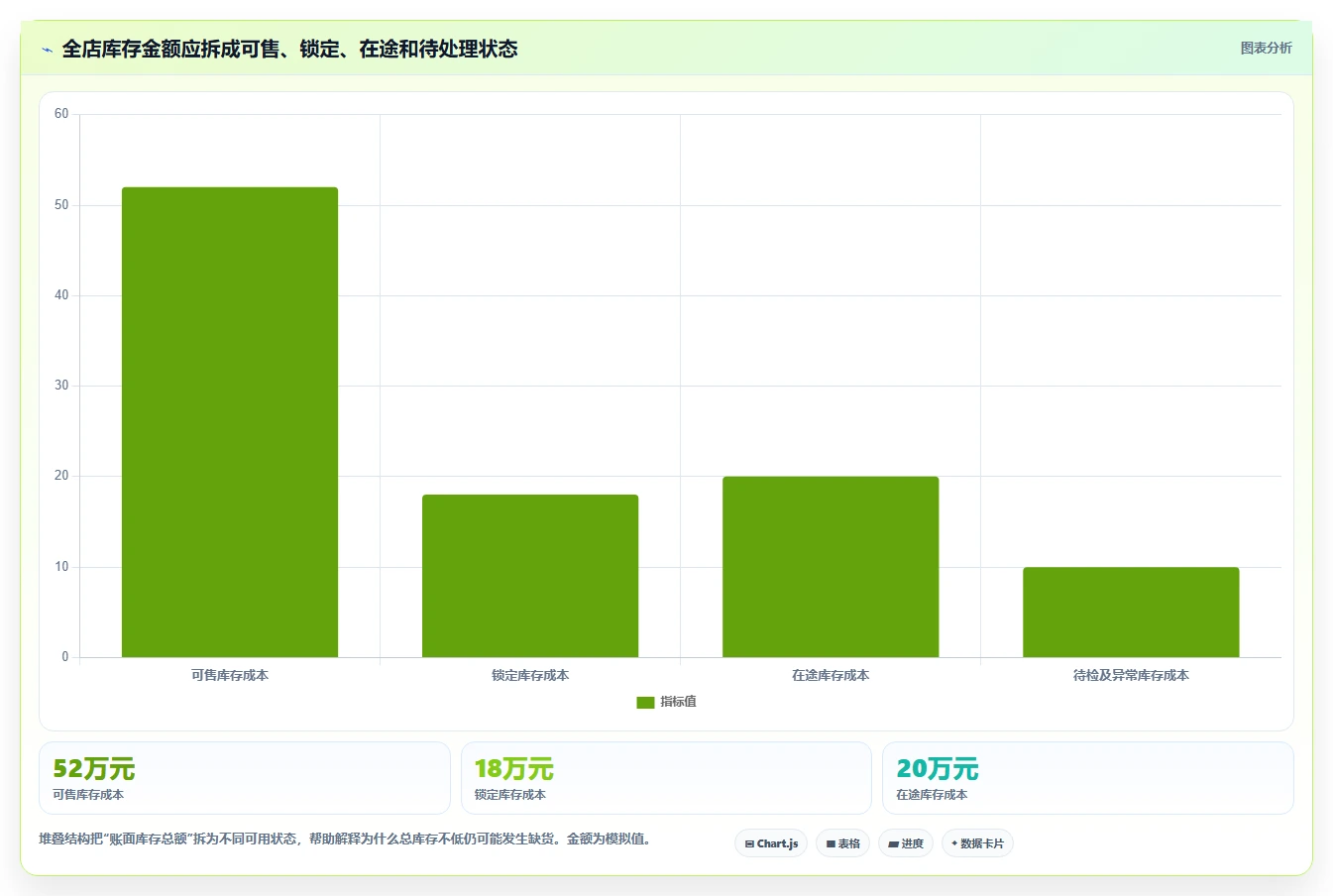Click the 可售库存成本 axis label
1333x896 pixels.
tap(230, 675)
